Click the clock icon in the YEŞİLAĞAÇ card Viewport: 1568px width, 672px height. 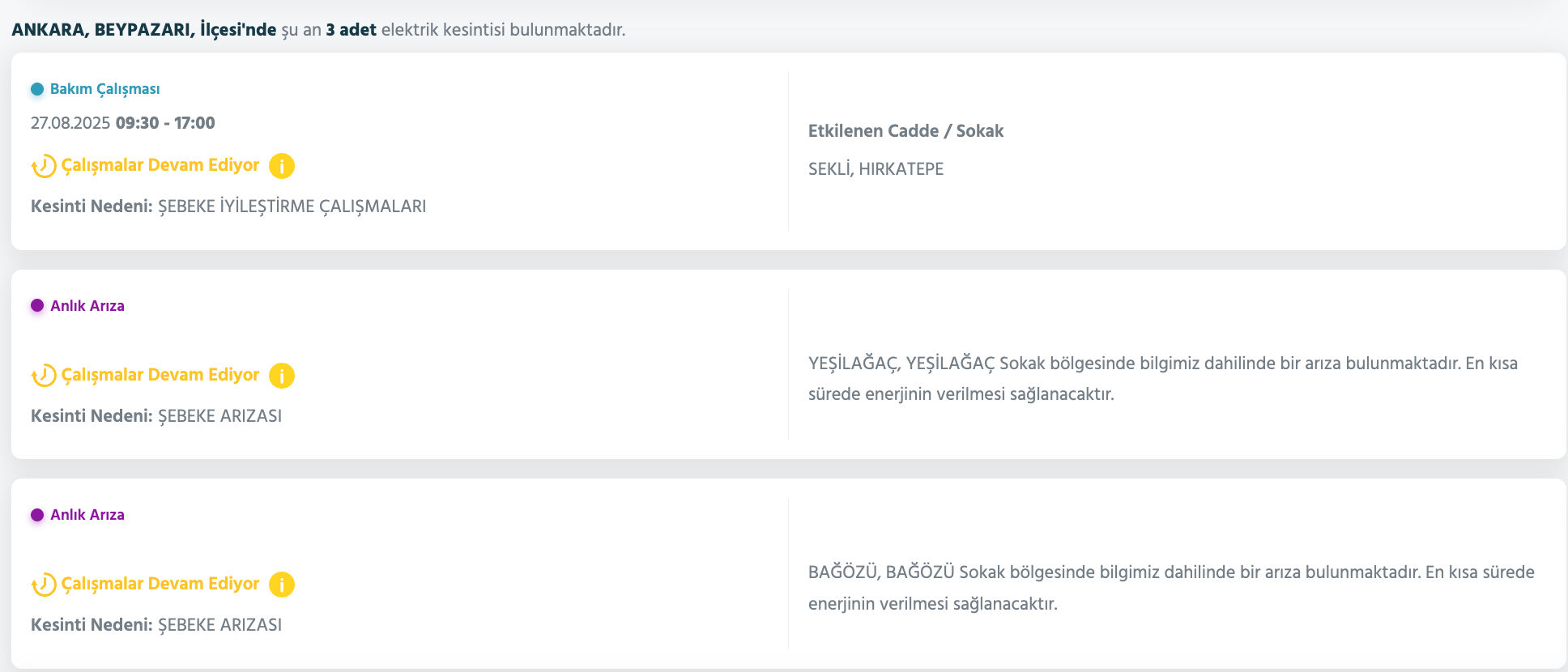[x=42, y=375]
